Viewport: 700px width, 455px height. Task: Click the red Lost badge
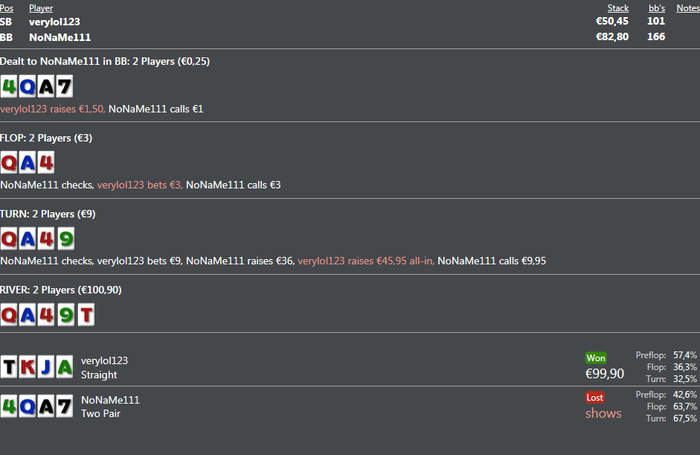[x=596, y=397]
